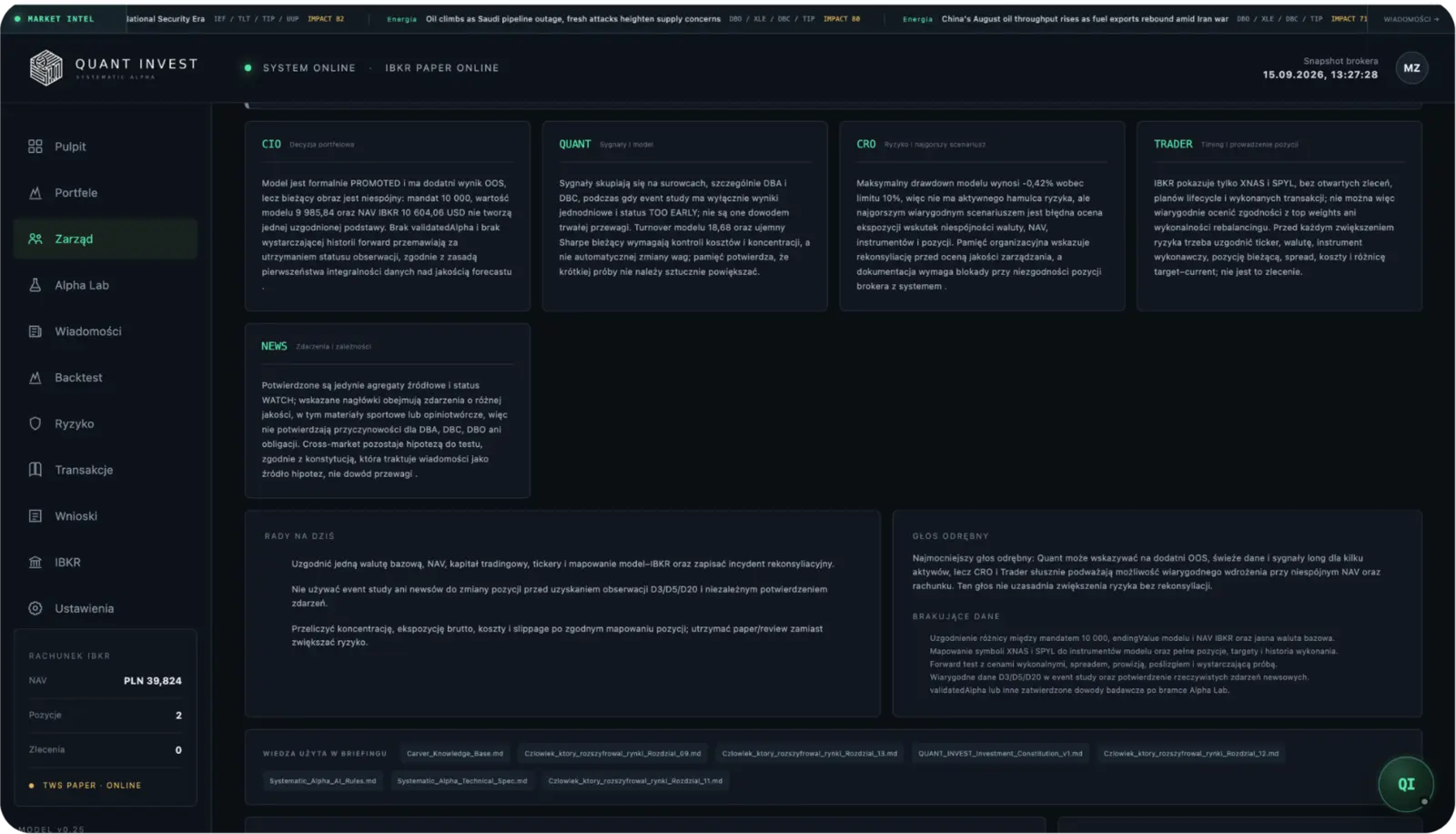This screenshot has width=1456, height=834.
Task: Select the Rozdzial_12.md knowledge chip
Action: click(x=1190, y=754)
